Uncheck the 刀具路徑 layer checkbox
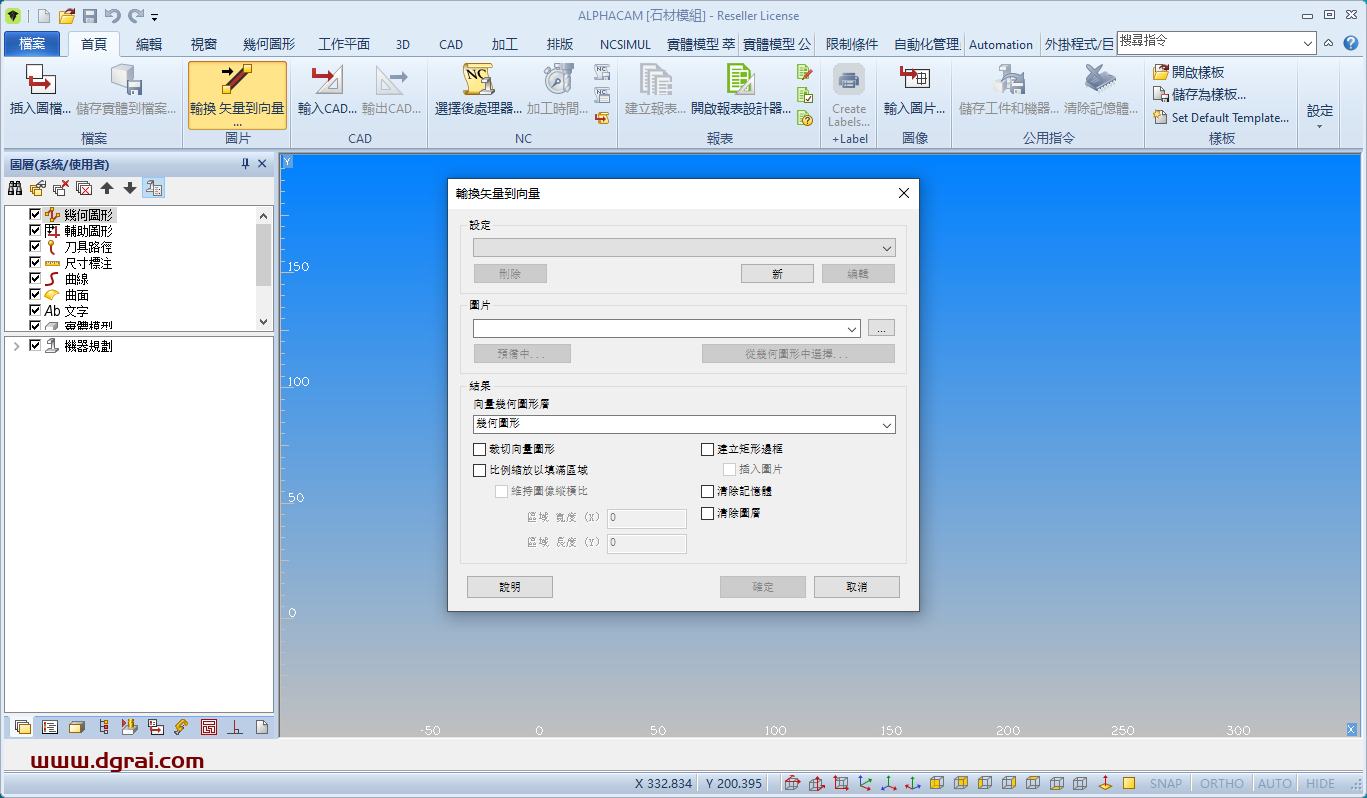The width and height of the screenshot is (1367, 798). [35, 247]
